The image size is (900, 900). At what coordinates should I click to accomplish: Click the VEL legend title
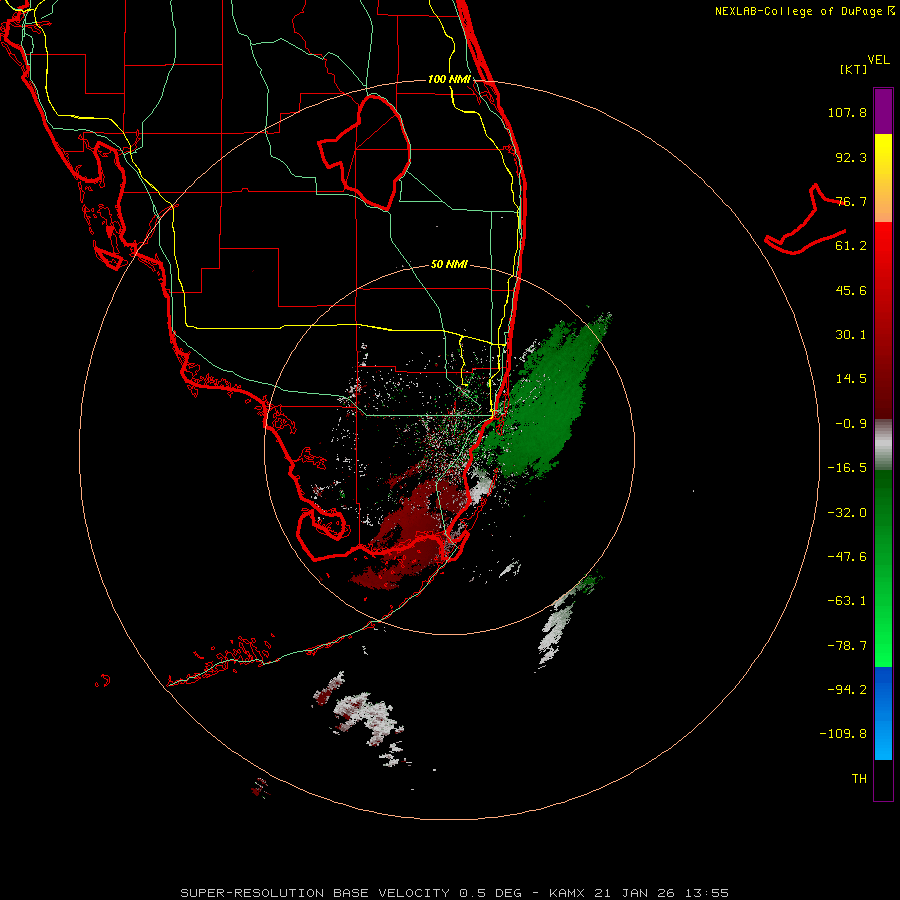(878, 60)
